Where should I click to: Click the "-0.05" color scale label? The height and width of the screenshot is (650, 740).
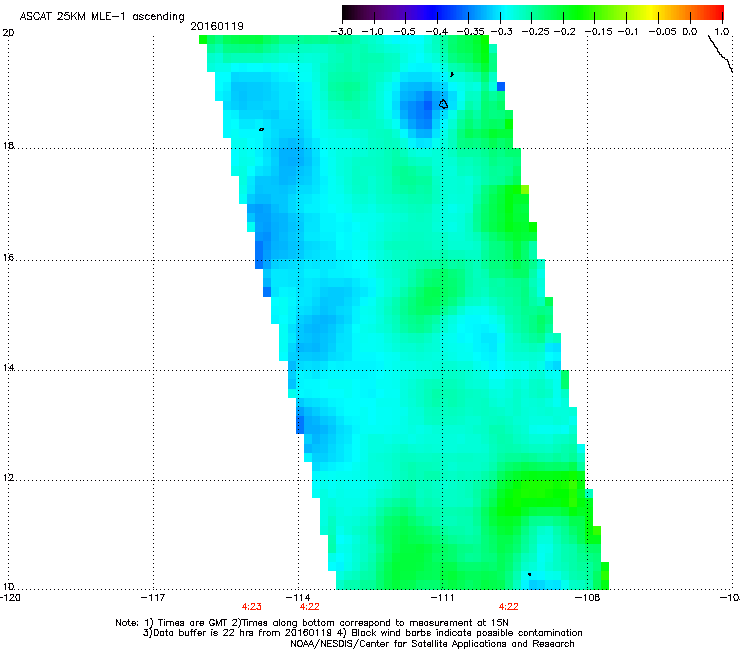coord(663,32)
